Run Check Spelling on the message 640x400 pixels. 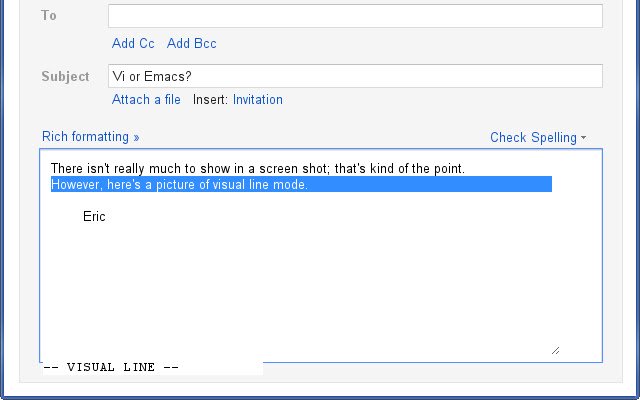point(533,138)
